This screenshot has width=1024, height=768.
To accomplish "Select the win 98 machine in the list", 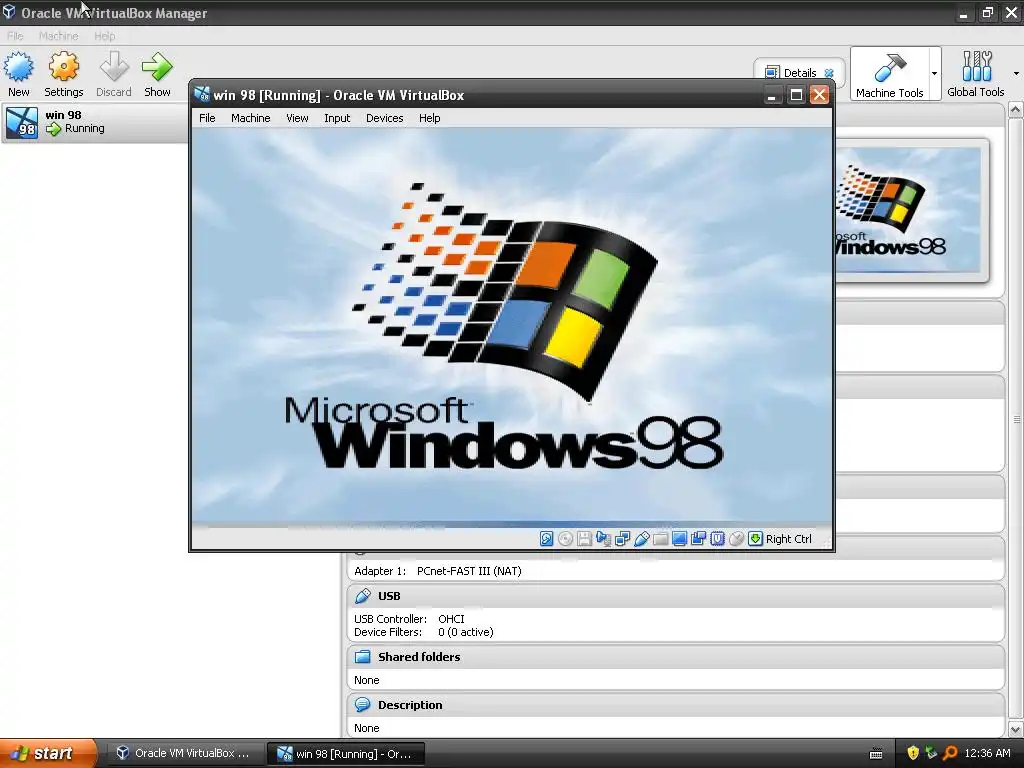I will click(95, 122).
